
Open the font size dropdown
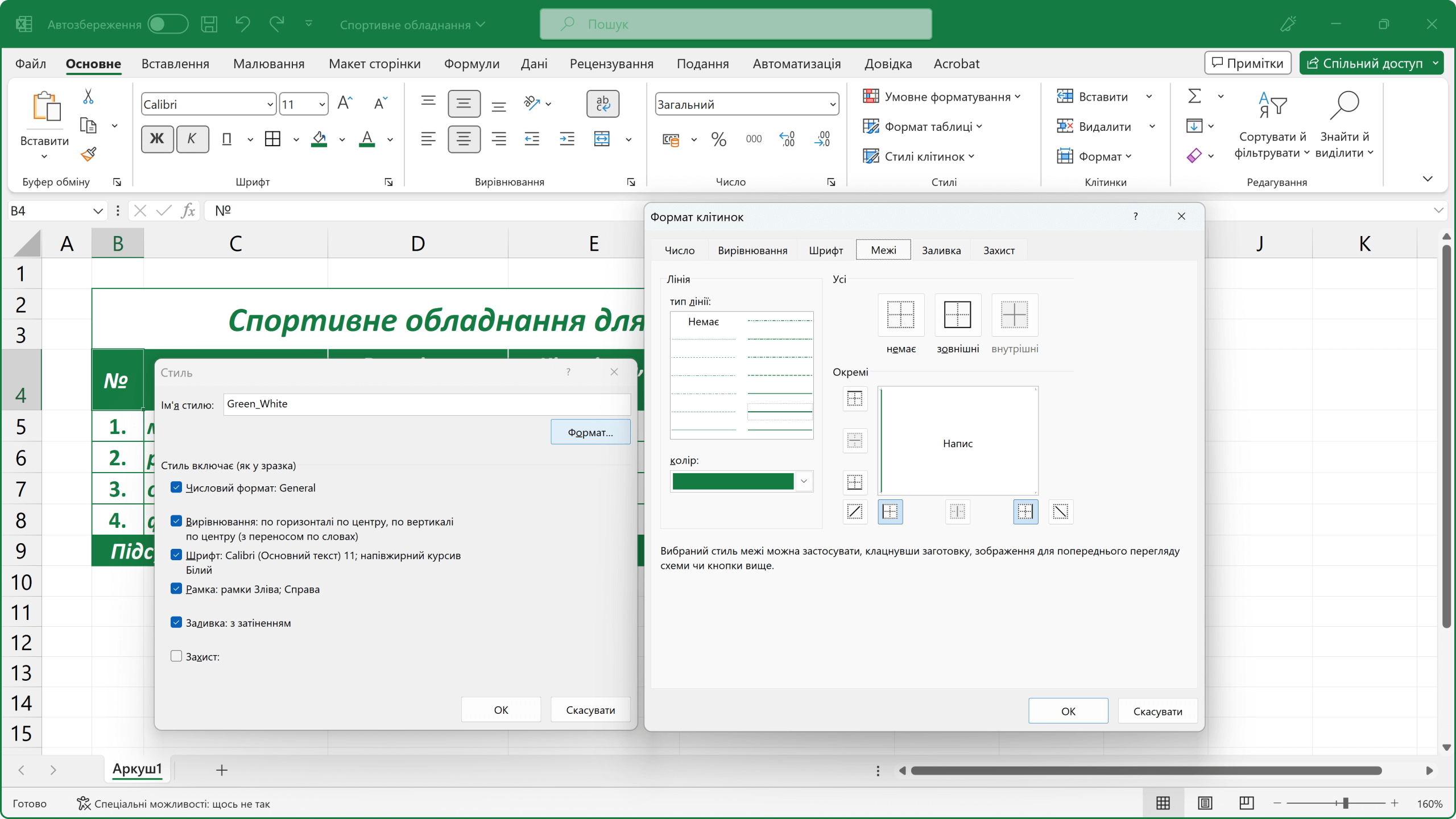(321, 104)
